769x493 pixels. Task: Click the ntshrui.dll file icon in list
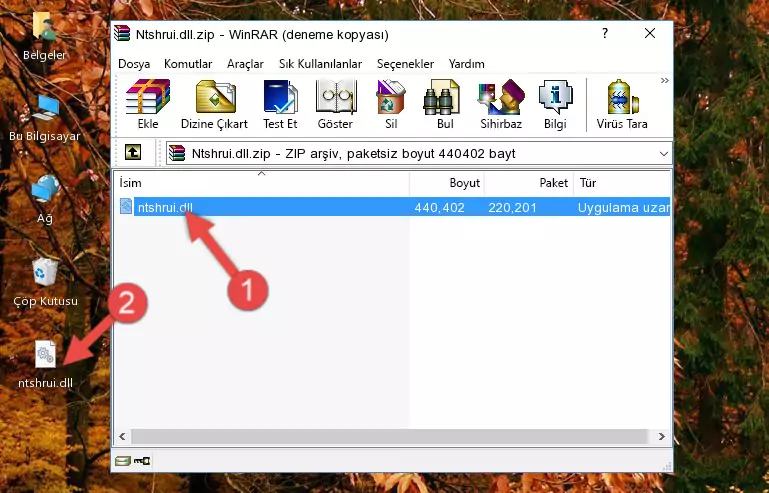point(126,207)
